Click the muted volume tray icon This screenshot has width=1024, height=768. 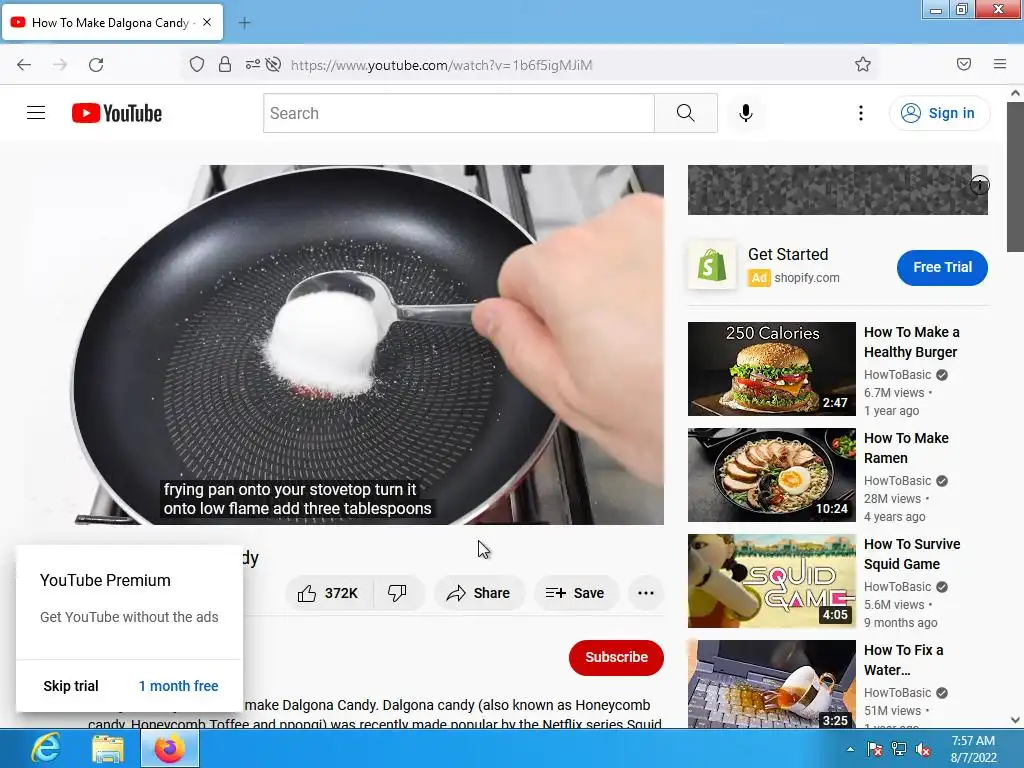[x=923, y=749]
